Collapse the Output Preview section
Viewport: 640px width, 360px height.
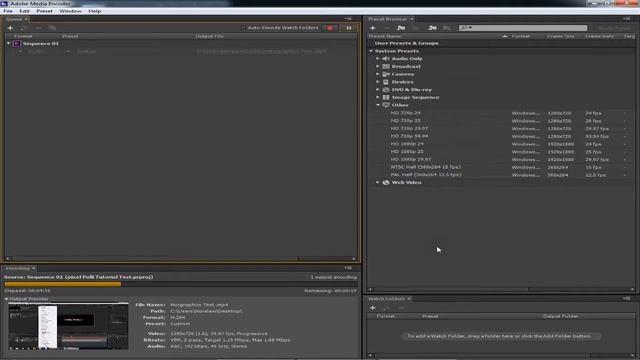pos(7,299)
